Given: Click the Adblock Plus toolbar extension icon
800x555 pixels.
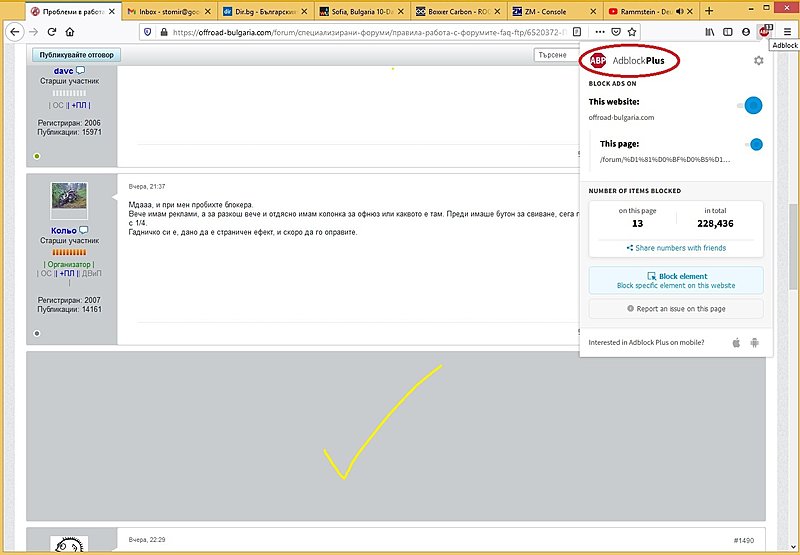Looking at the screenshot, I should [x=765, y=32].
